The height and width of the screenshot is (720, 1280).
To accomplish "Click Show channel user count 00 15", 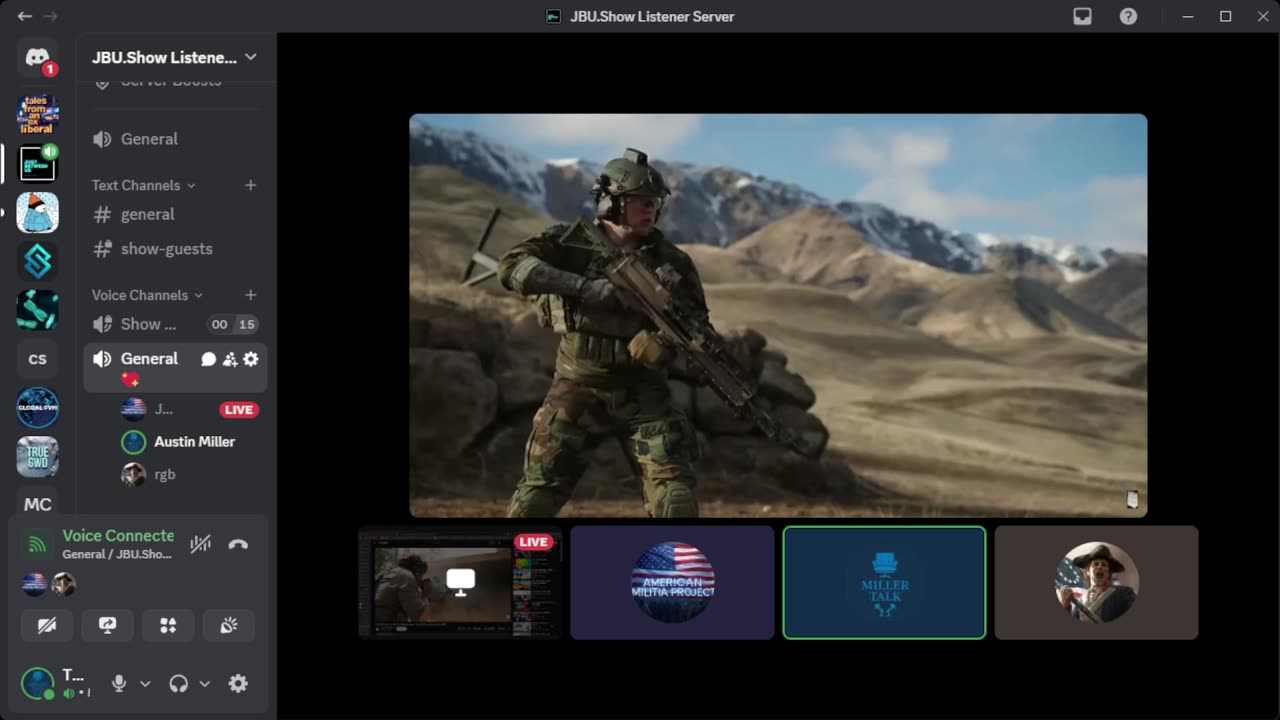I will (233, 324).
